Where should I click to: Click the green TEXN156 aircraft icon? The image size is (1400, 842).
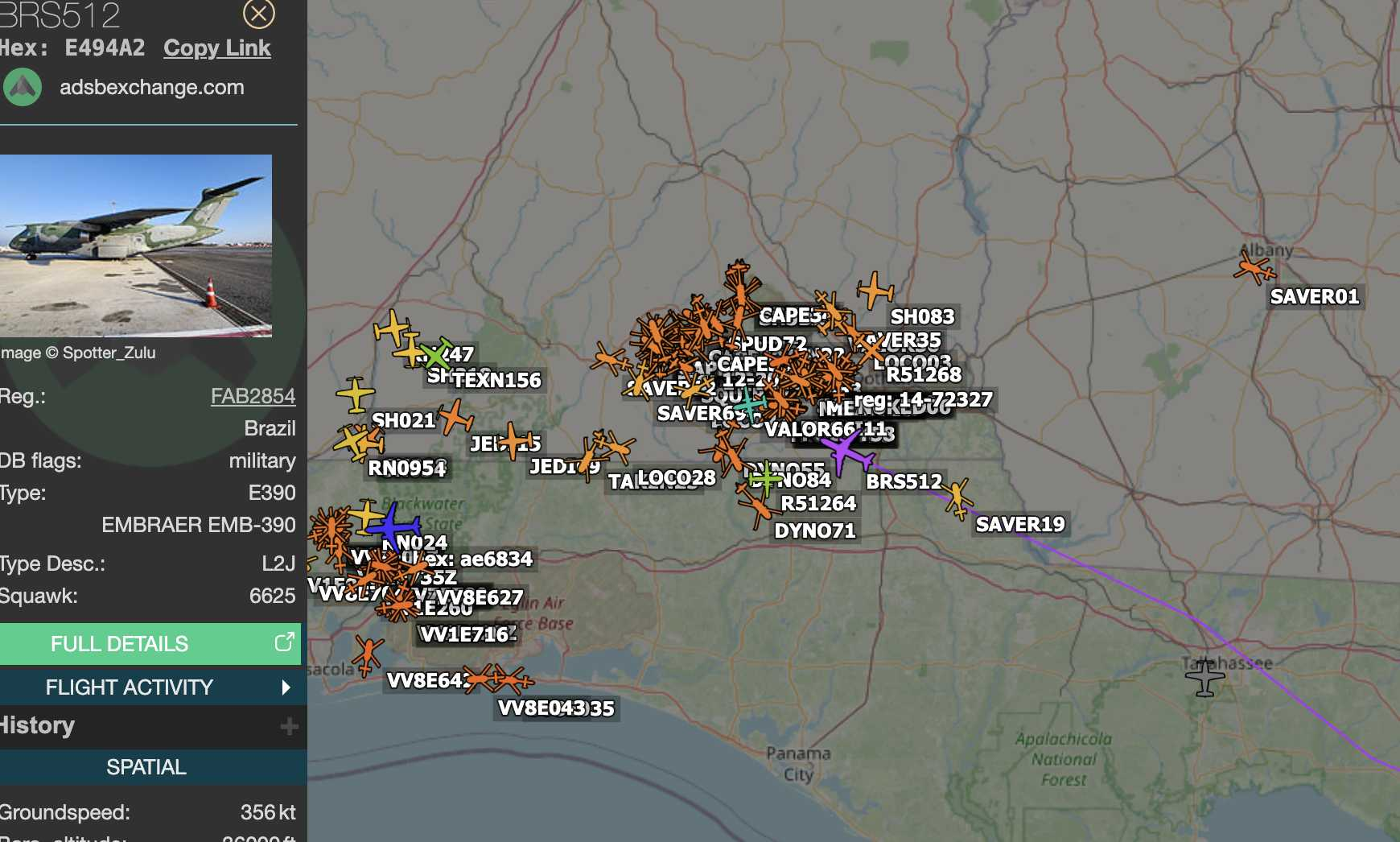435,355
